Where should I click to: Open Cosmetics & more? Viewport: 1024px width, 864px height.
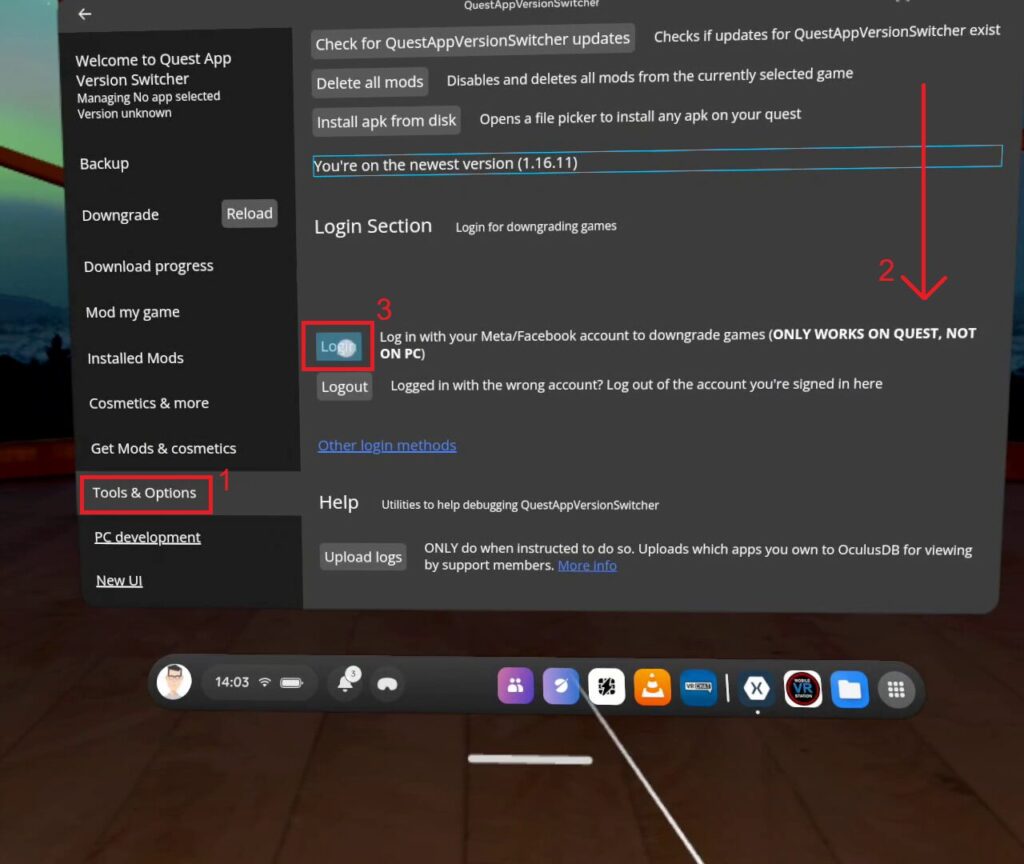[149, 403]
